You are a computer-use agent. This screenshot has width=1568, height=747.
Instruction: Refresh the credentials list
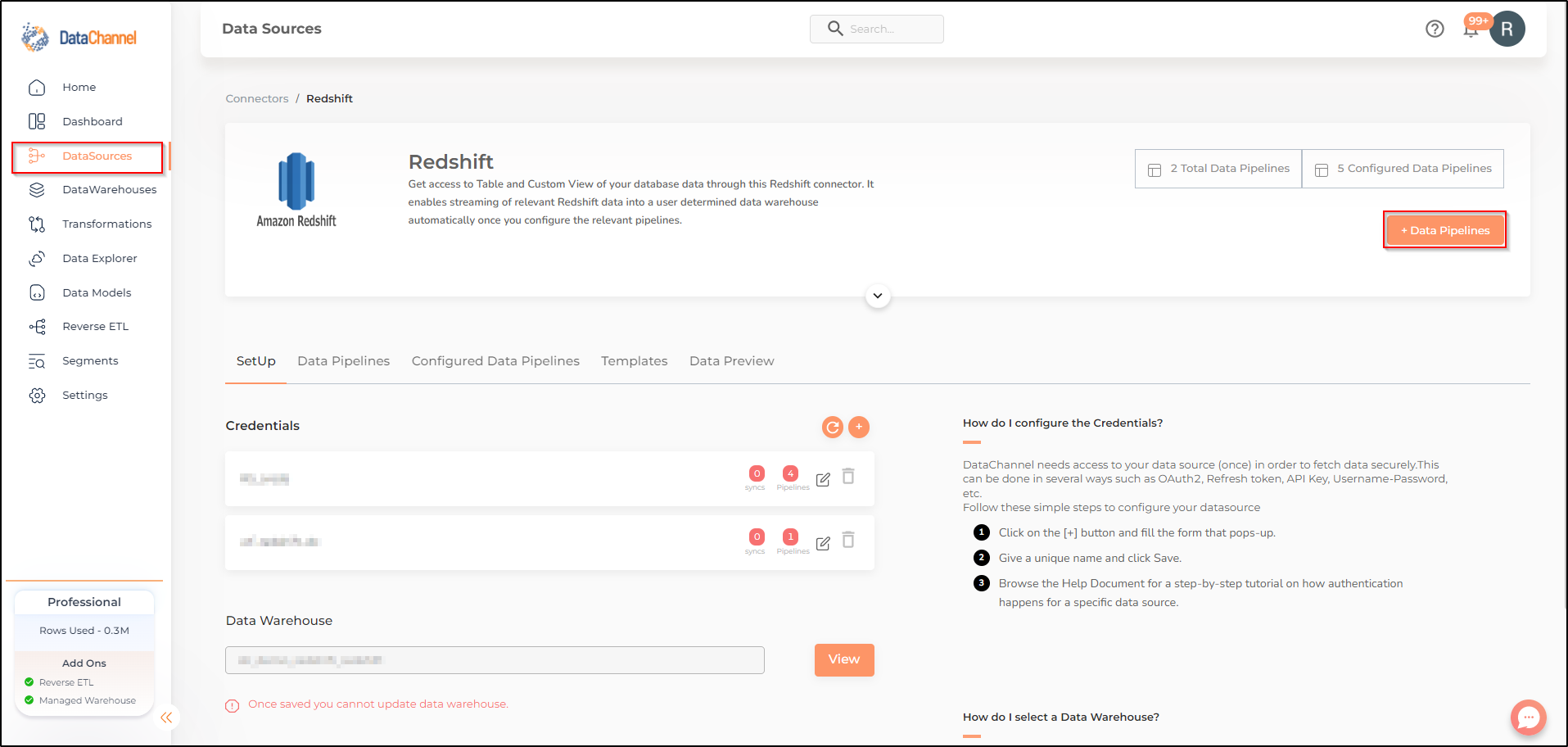[x=833, y=427]
